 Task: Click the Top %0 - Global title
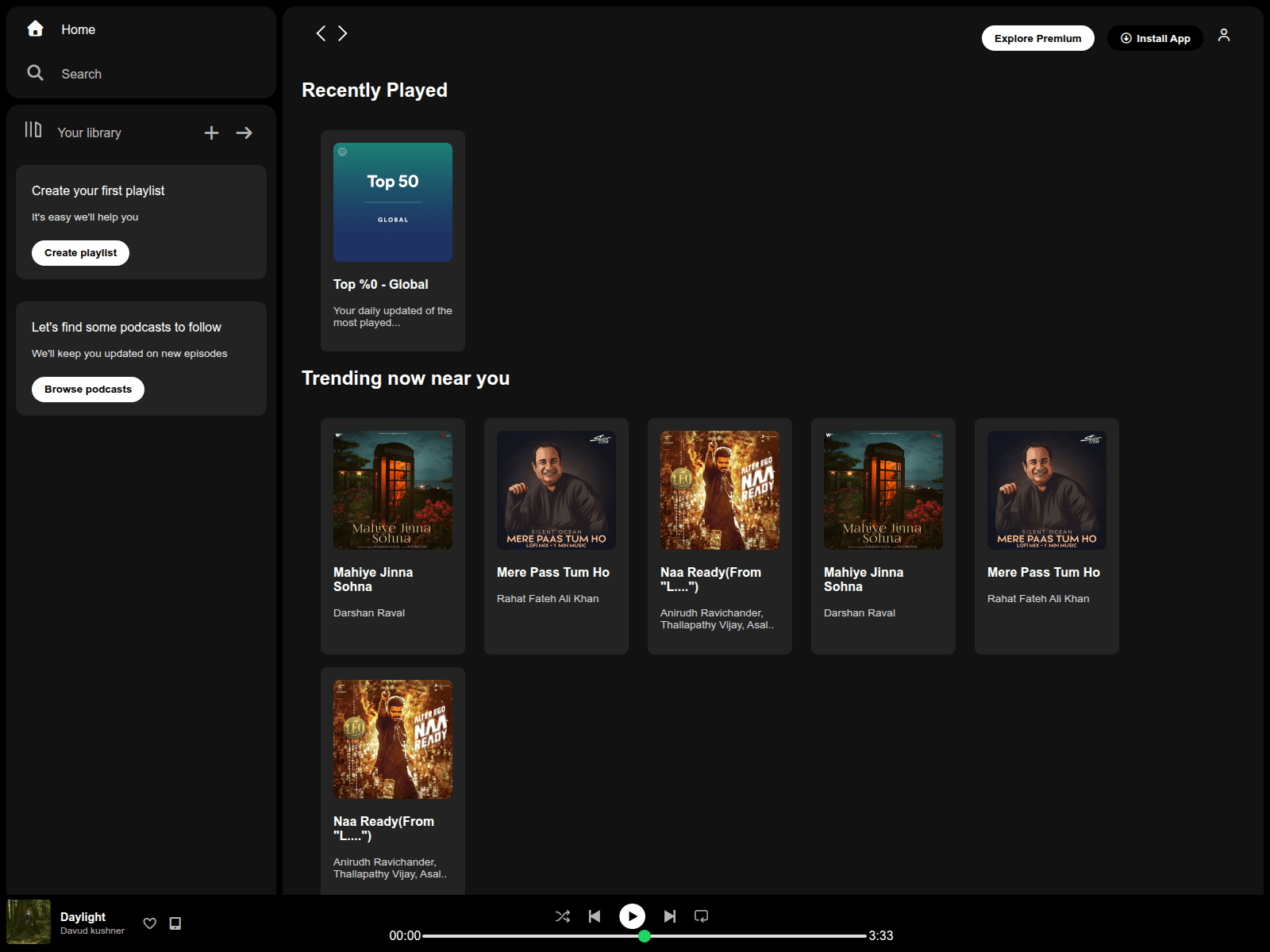pyautogui.click(x=381, y=284)
